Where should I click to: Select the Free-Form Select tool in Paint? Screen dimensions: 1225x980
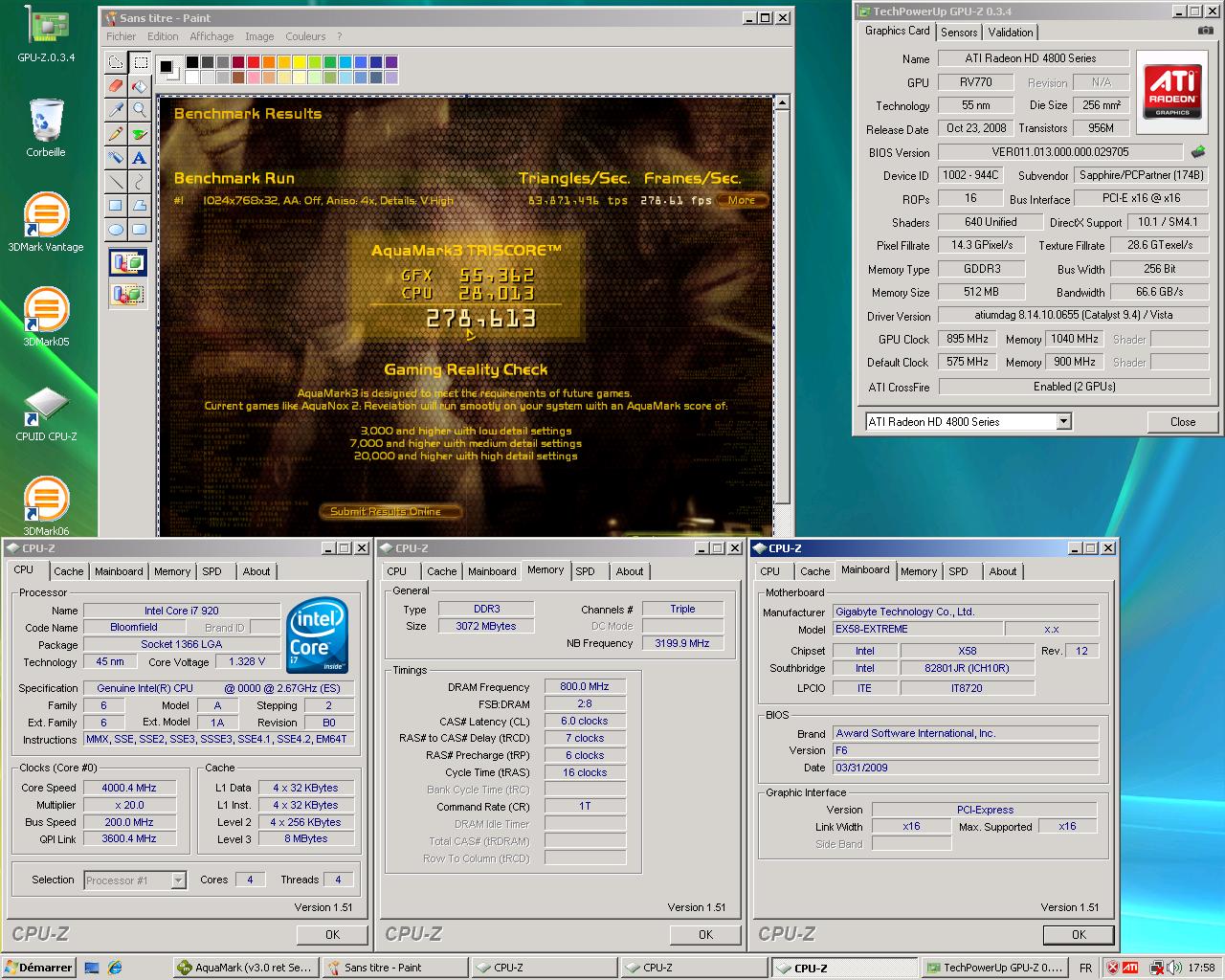tap(116, 62)
